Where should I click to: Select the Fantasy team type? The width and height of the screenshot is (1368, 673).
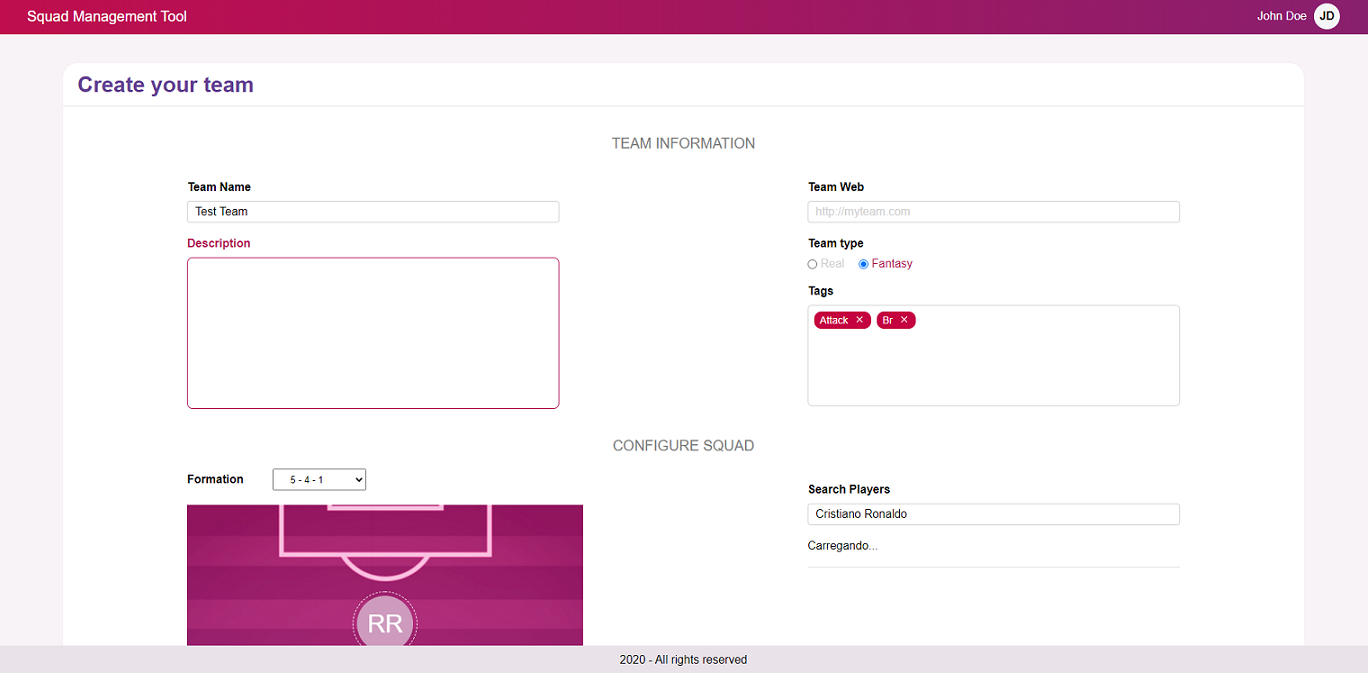pos(864,264)
